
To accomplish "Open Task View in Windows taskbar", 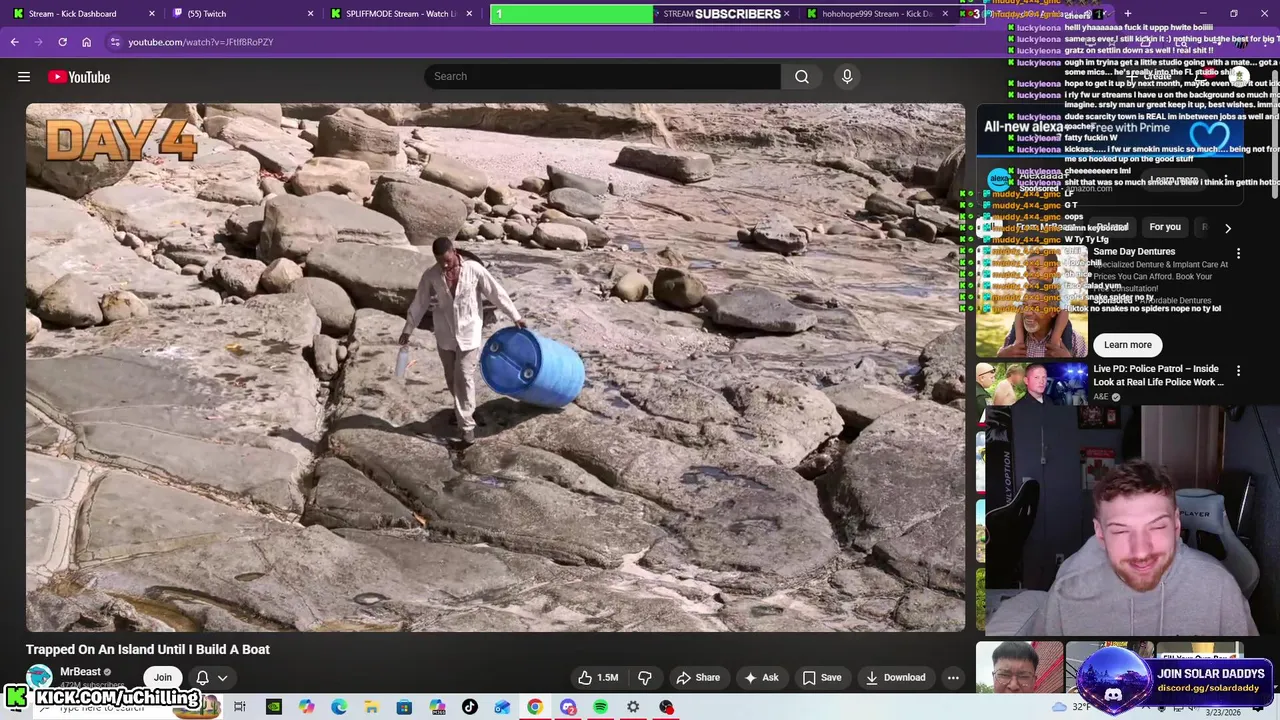I will coord(240,707).
